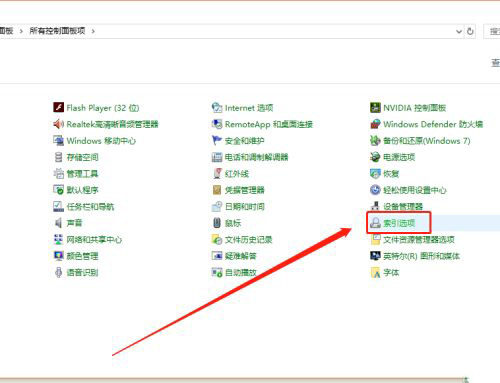Open the 字体 fonts link
This screenshot has height=383, width=500.
pos(391,272)
